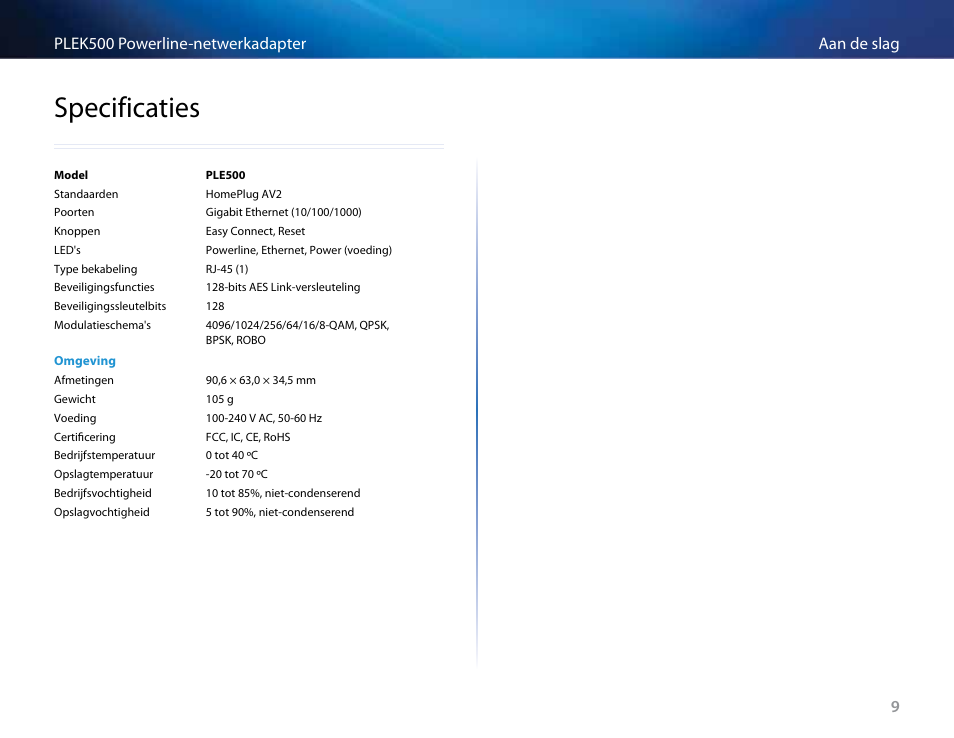Screen dimensions: 954x738
Task: Select the 'Easy Connect, Reset' value
Action: pyautogui.click(x=255, y=231)
